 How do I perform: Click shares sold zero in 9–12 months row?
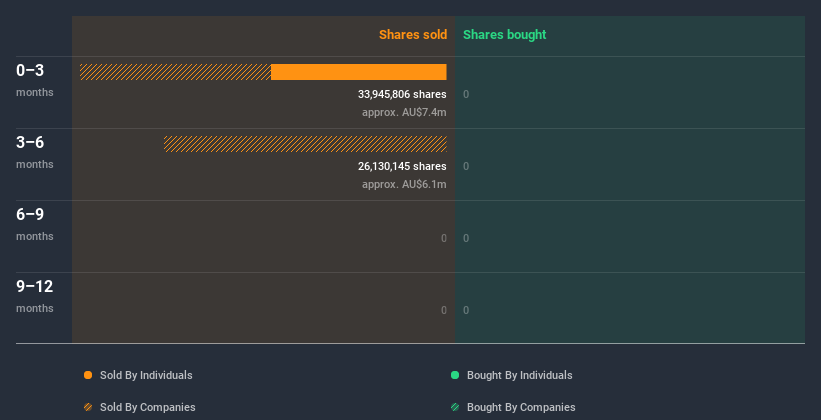(443, 310)
